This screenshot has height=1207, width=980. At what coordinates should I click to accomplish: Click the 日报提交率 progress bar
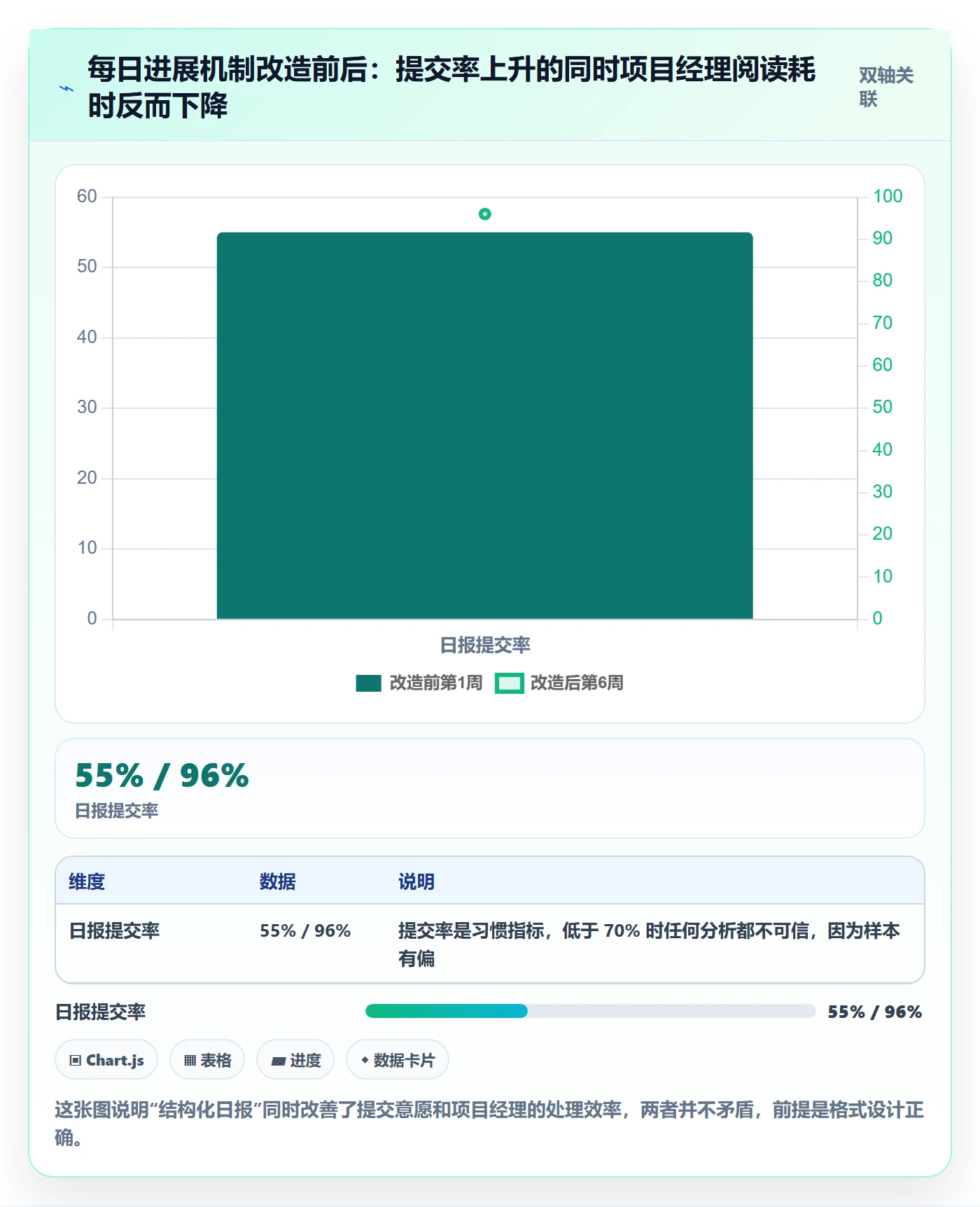(x=590, y=1011)
